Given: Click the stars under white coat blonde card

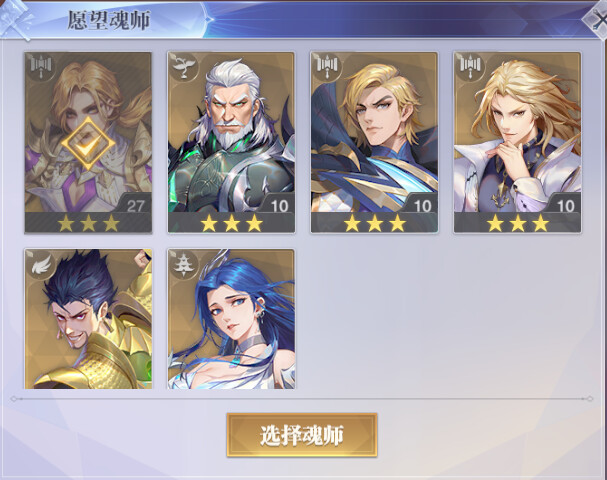Looking at the screenshot, I should 518,223.
